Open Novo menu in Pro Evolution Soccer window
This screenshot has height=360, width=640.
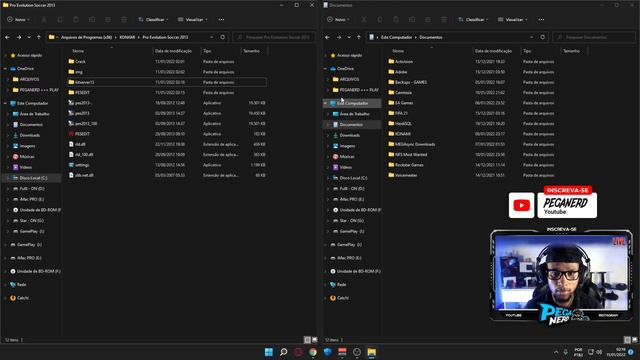pos(18,20)
